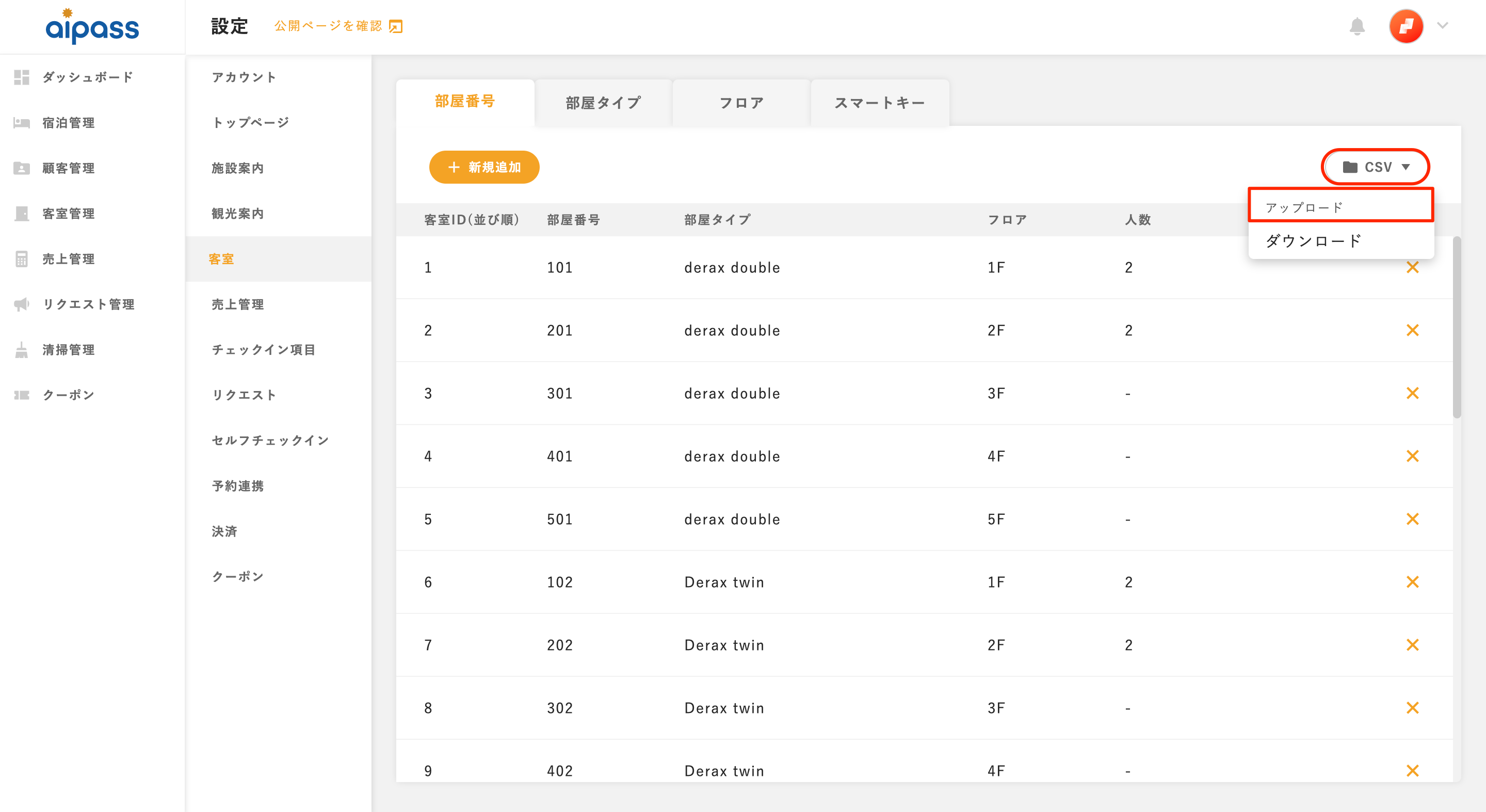Image resolution: width=1486 pixels, height=812 pixels.
Task: Go to ダッシュボード in main sidebar
Action: pyautogui.click(x=92, y=77)
